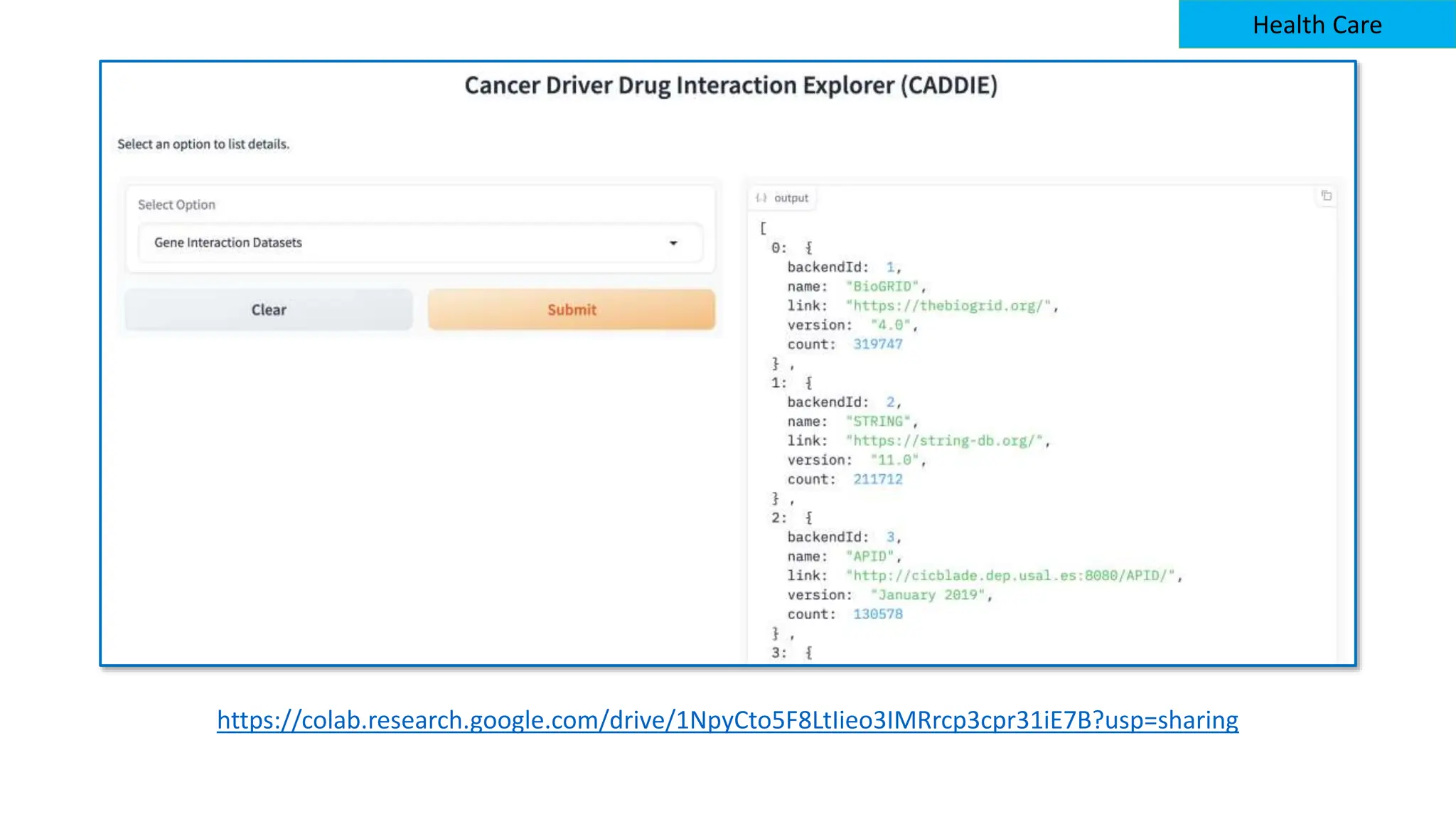Click the orange Submit button

(572, 310)
